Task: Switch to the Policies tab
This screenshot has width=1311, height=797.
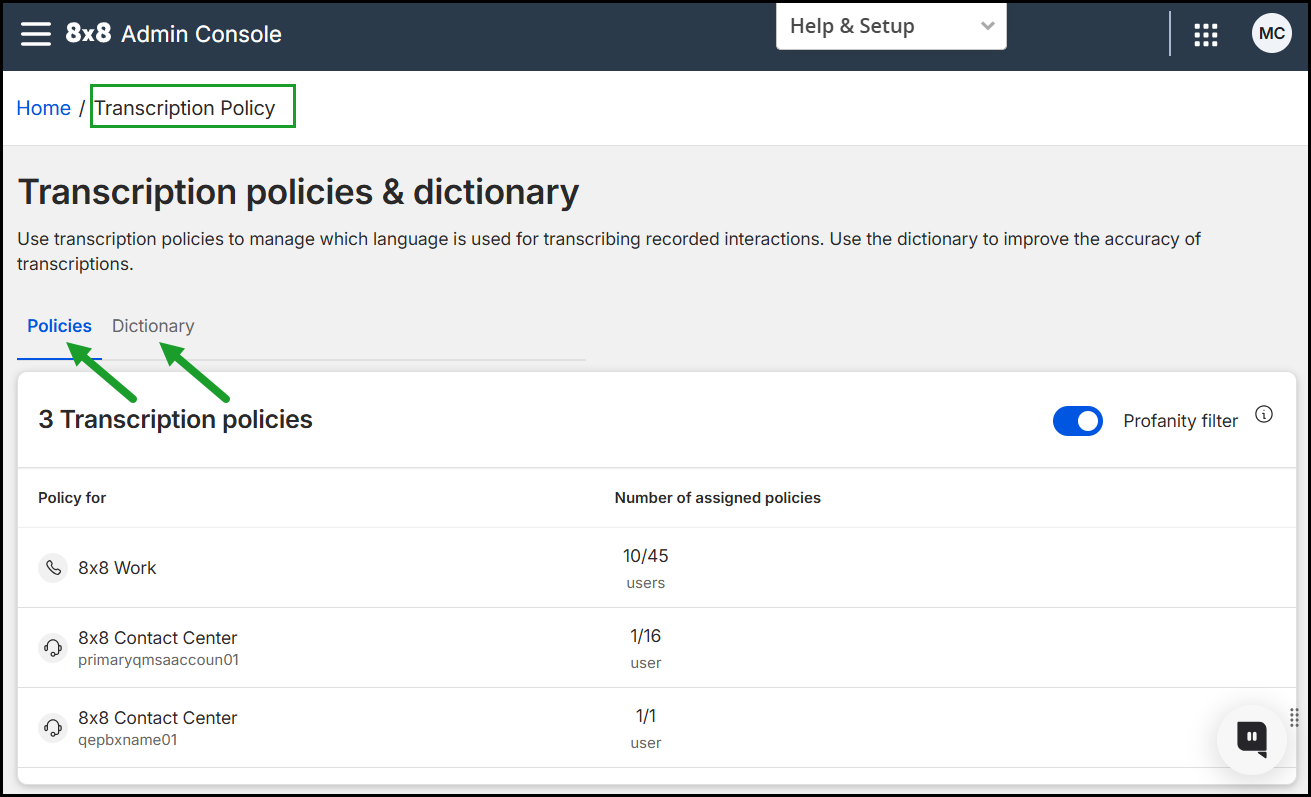Action: [60, 326]
